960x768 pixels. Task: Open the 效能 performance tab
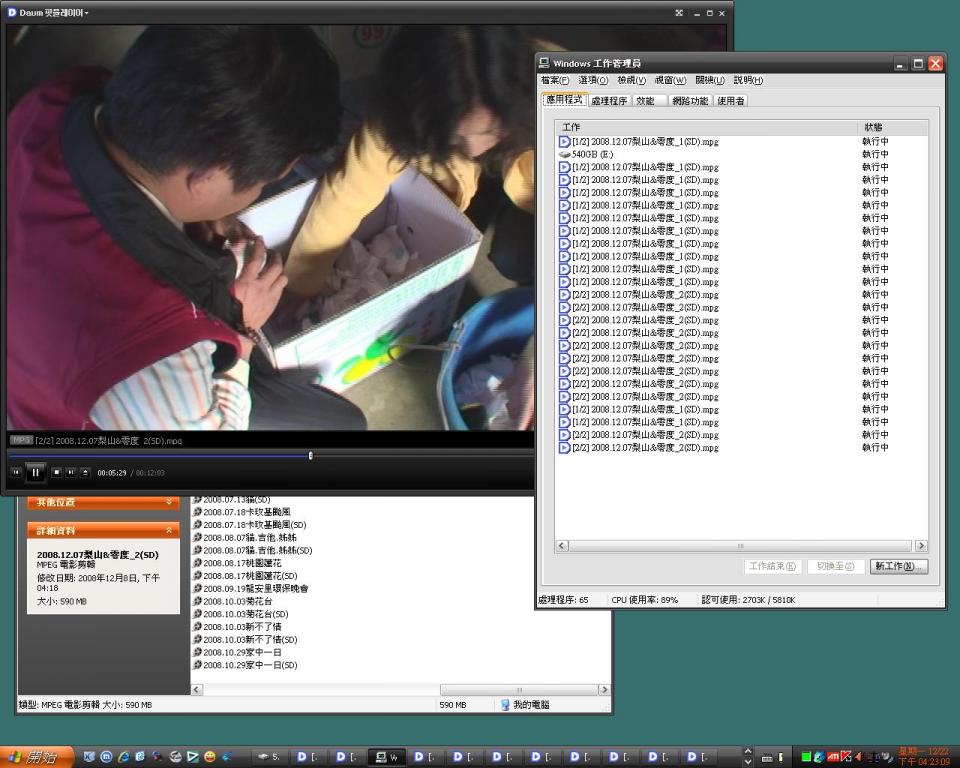tap(646, 101)
